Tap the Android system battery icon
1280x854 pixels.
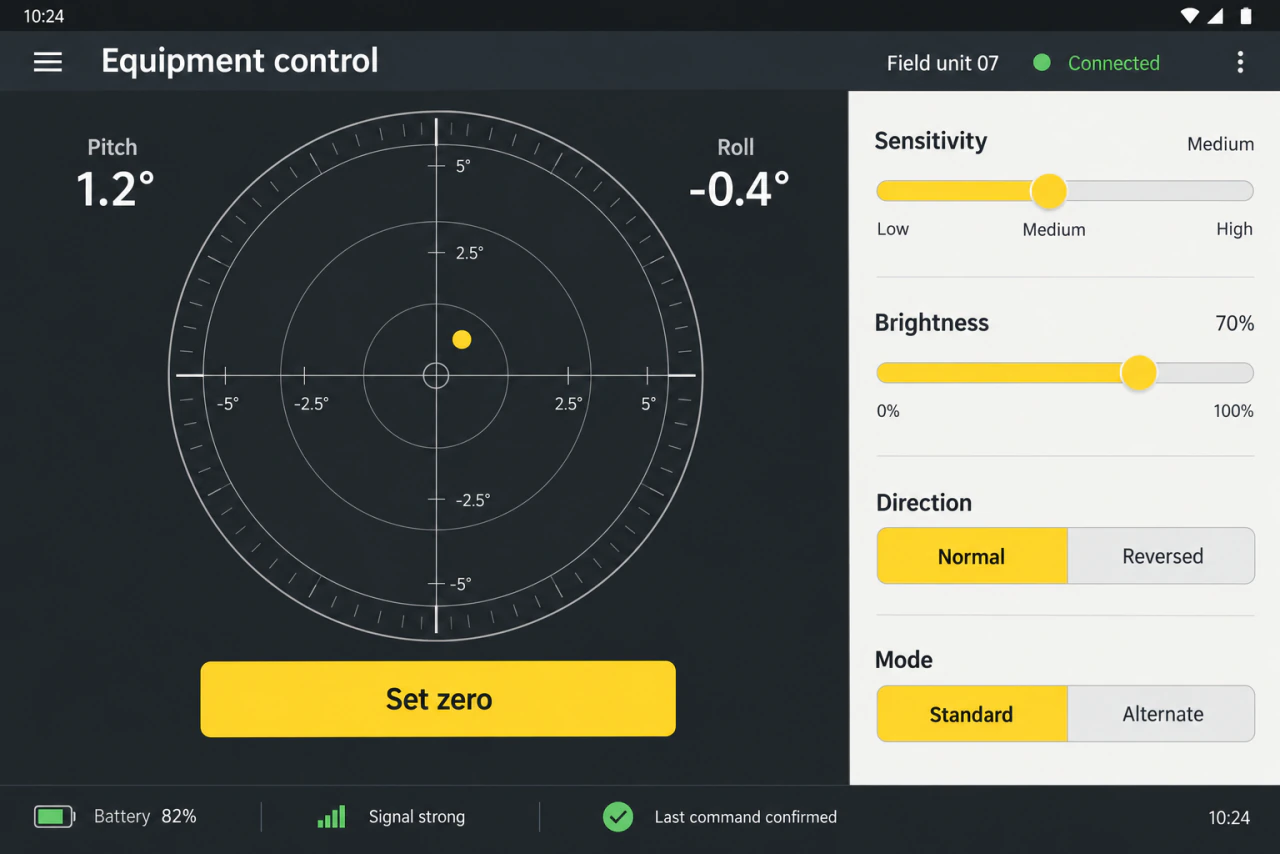coord(1246,16)
